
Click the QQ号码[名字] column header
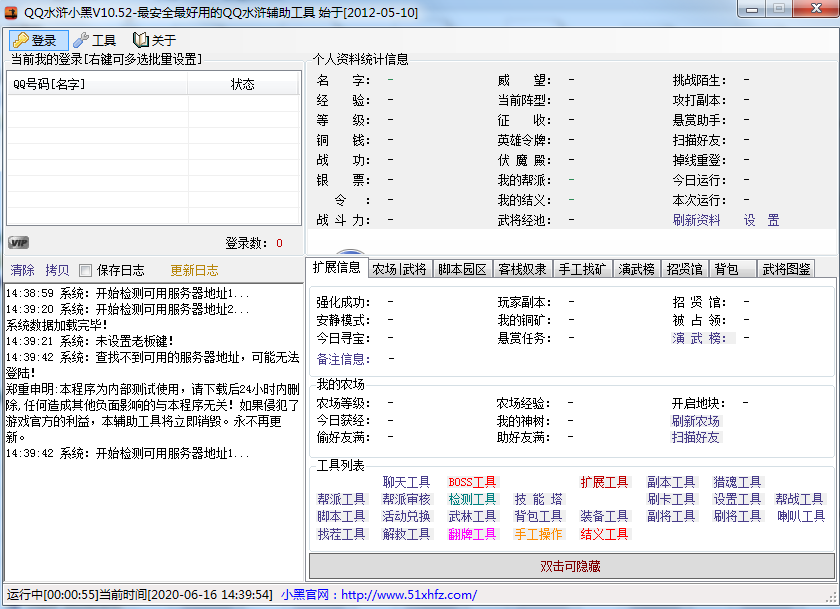pyautogui.click(x=98, y=84)
